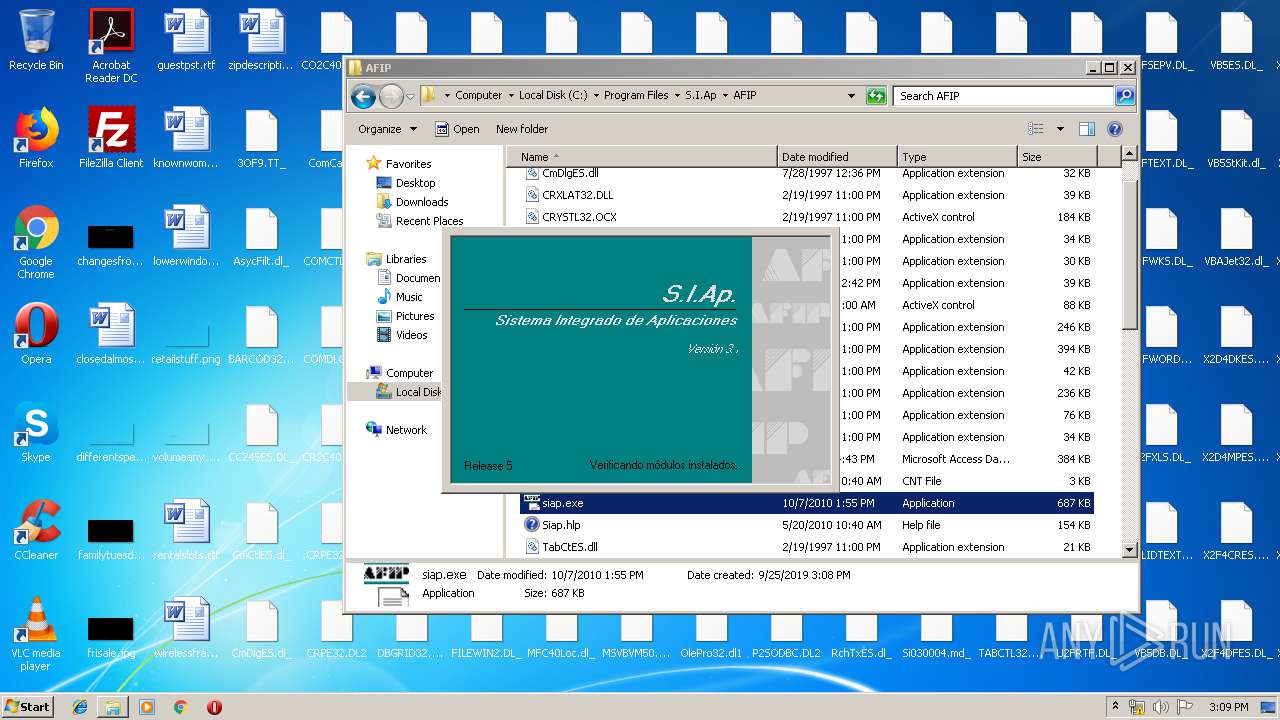Click the Windows Explorer taskbar icon
The width and height of the screenshot is (1280, 720).
tap(113, 707)
